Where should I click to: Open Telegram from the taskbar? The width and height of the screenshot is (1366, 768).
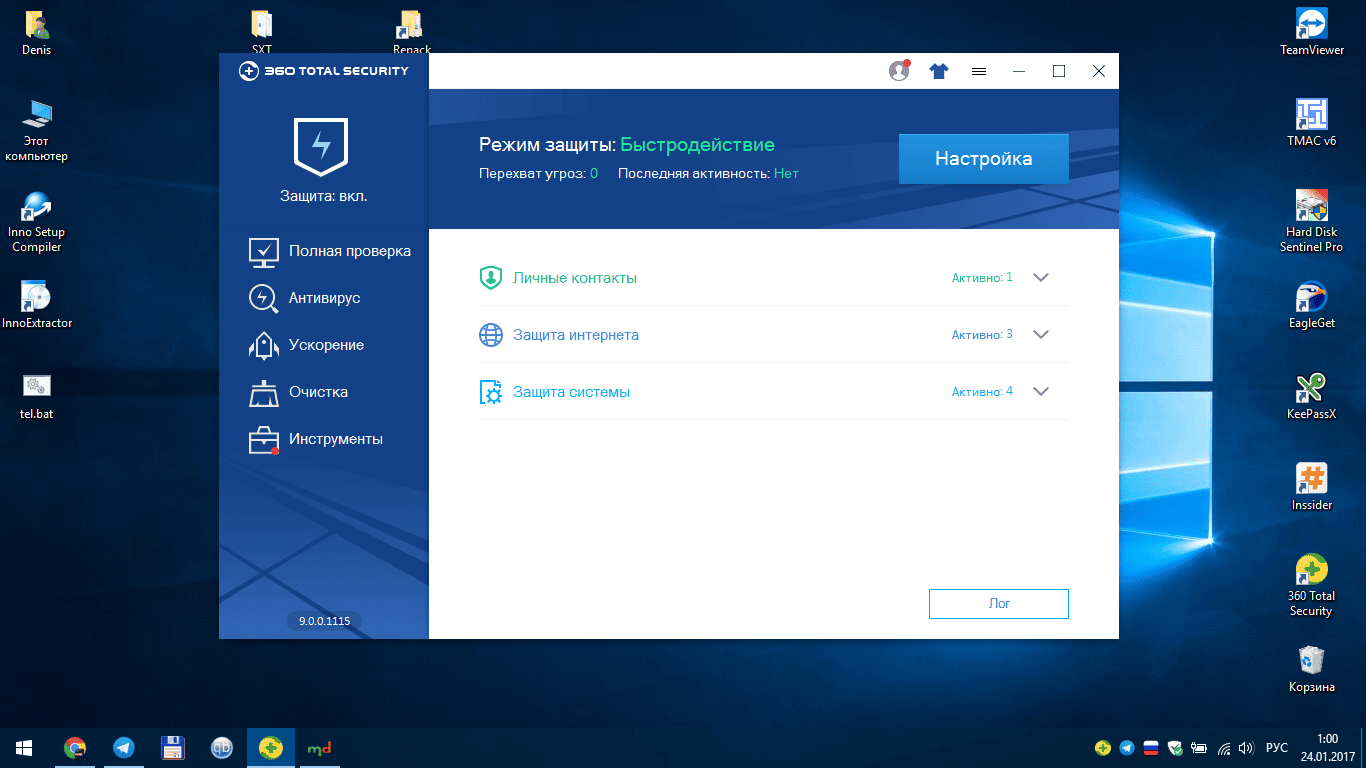(124, 747)
